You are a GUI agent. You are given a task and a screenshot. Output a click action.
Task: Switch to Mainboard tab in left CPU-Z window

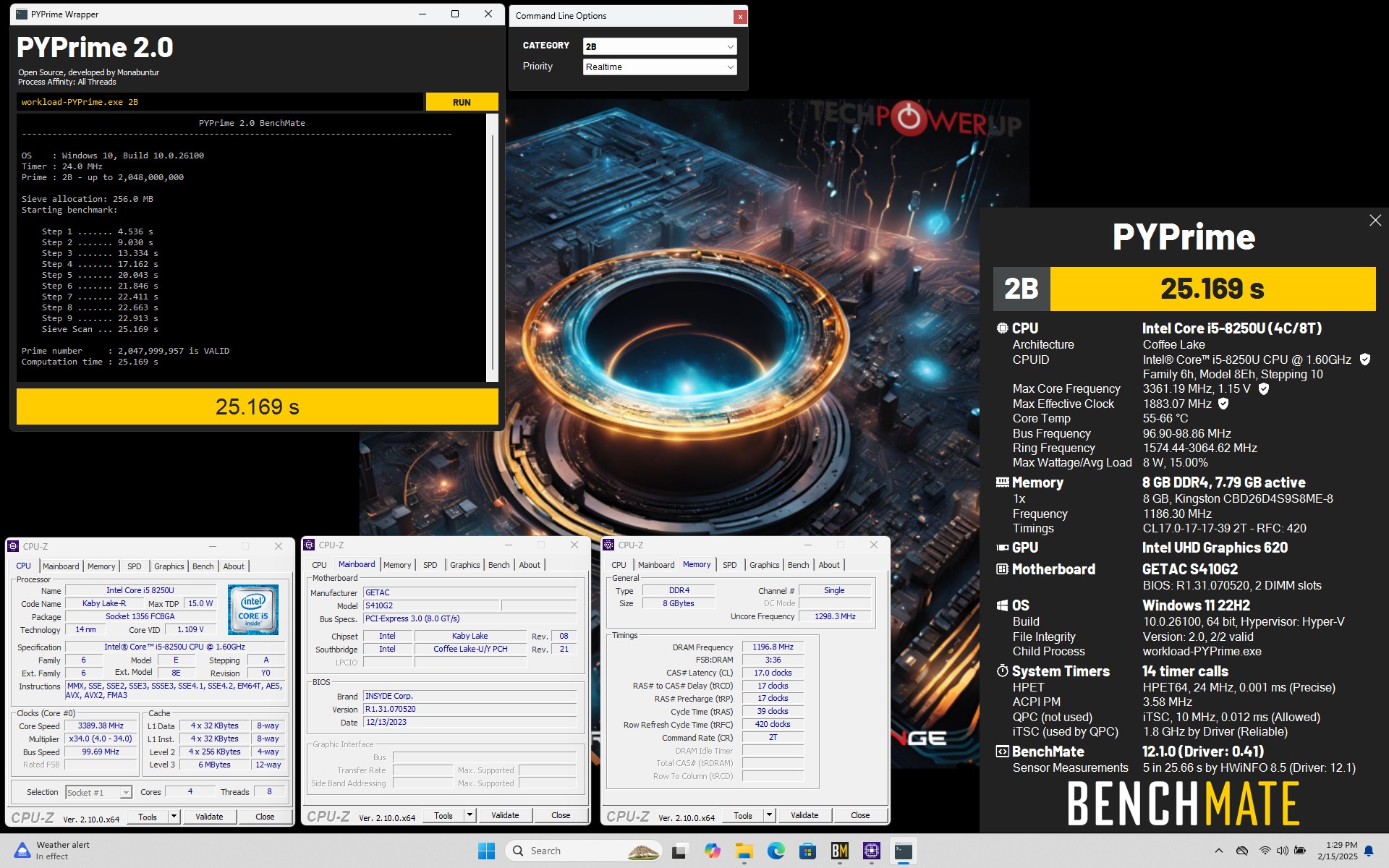61,566
